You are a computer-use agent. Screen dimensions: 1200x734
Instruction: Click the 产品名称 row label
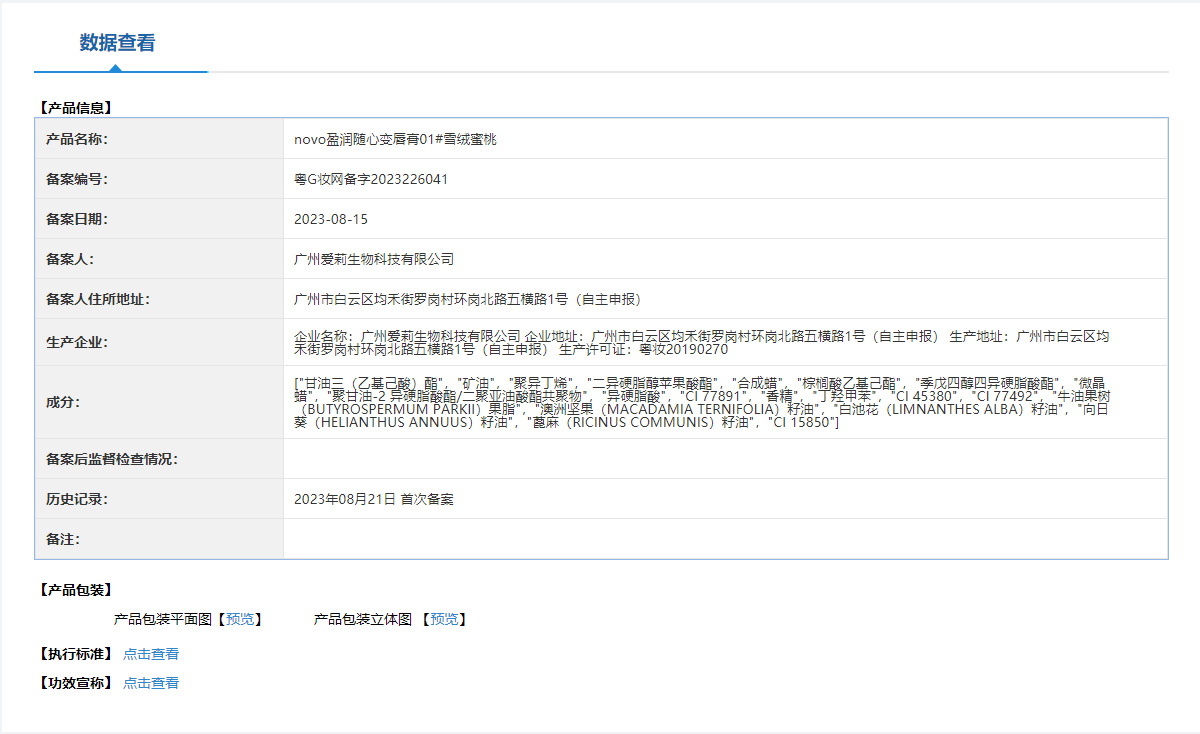(x=77, y=139)
